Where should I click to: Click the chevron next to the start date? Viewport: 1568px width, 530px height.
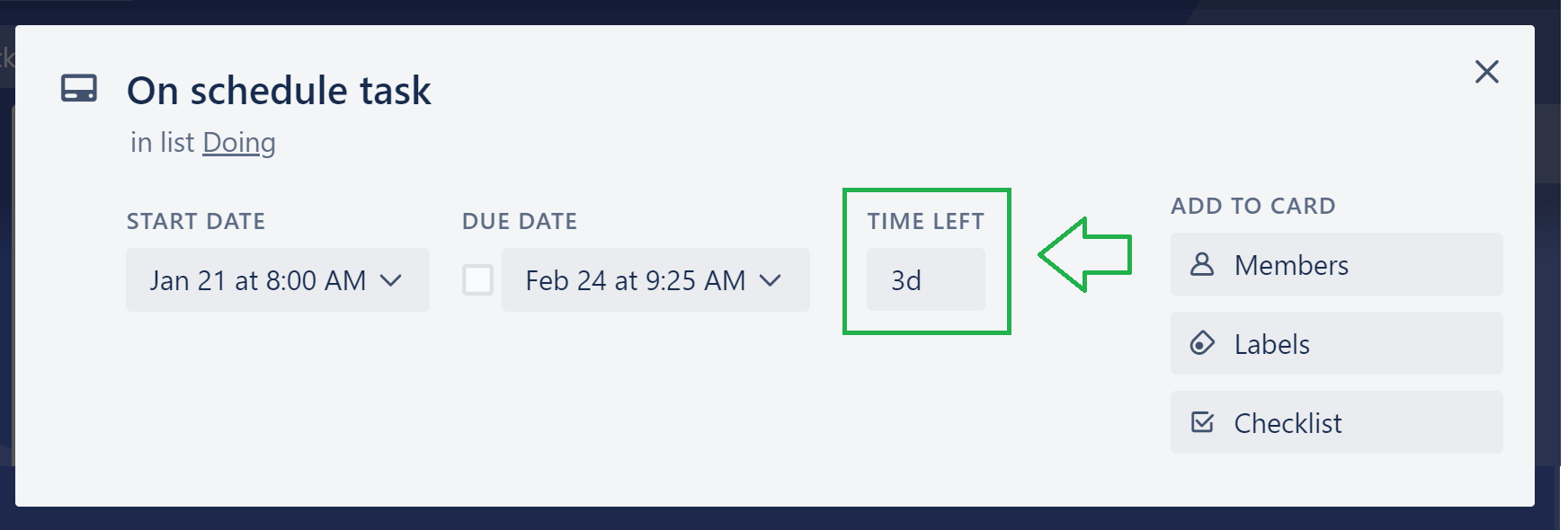[391, 280]
